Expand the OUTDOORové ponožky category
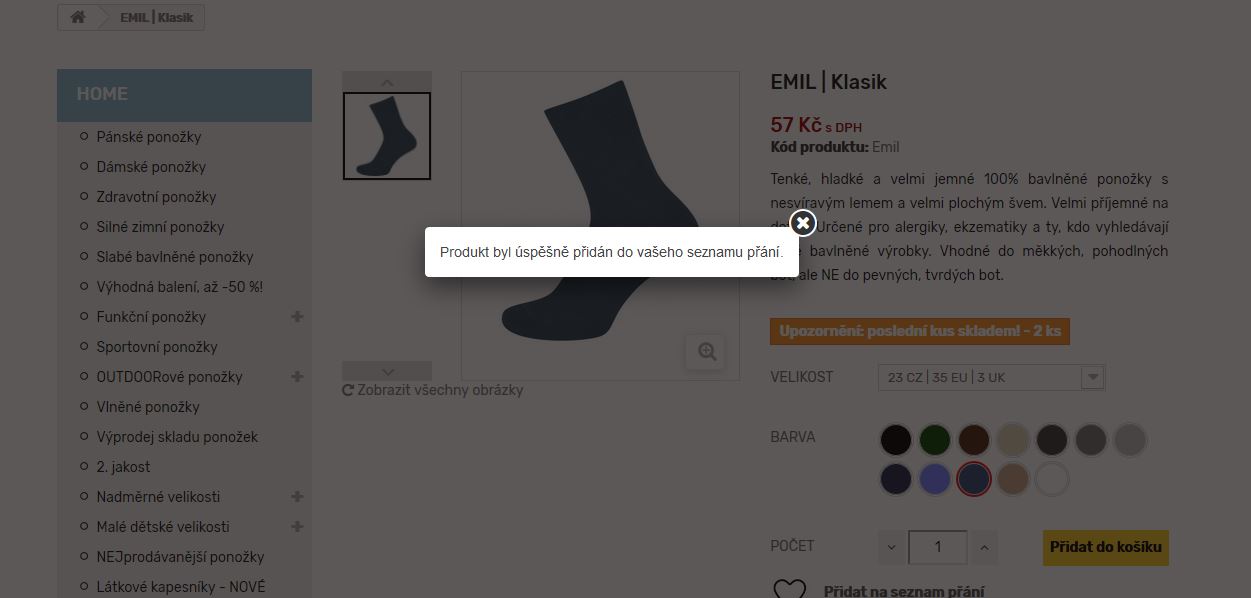 coord(297,377)
